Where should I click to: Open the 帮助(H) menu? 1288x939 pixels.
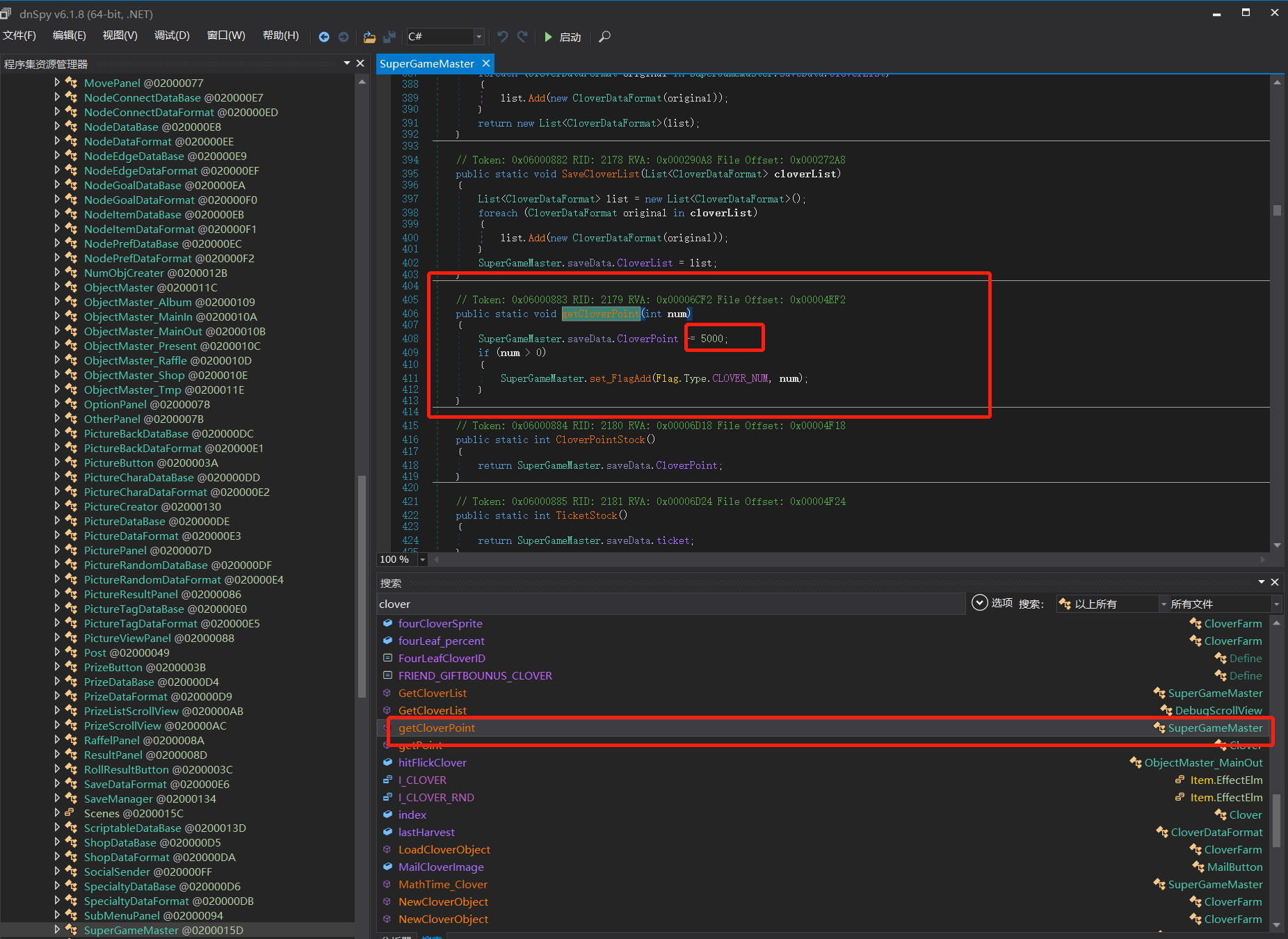tap(281, 36)
